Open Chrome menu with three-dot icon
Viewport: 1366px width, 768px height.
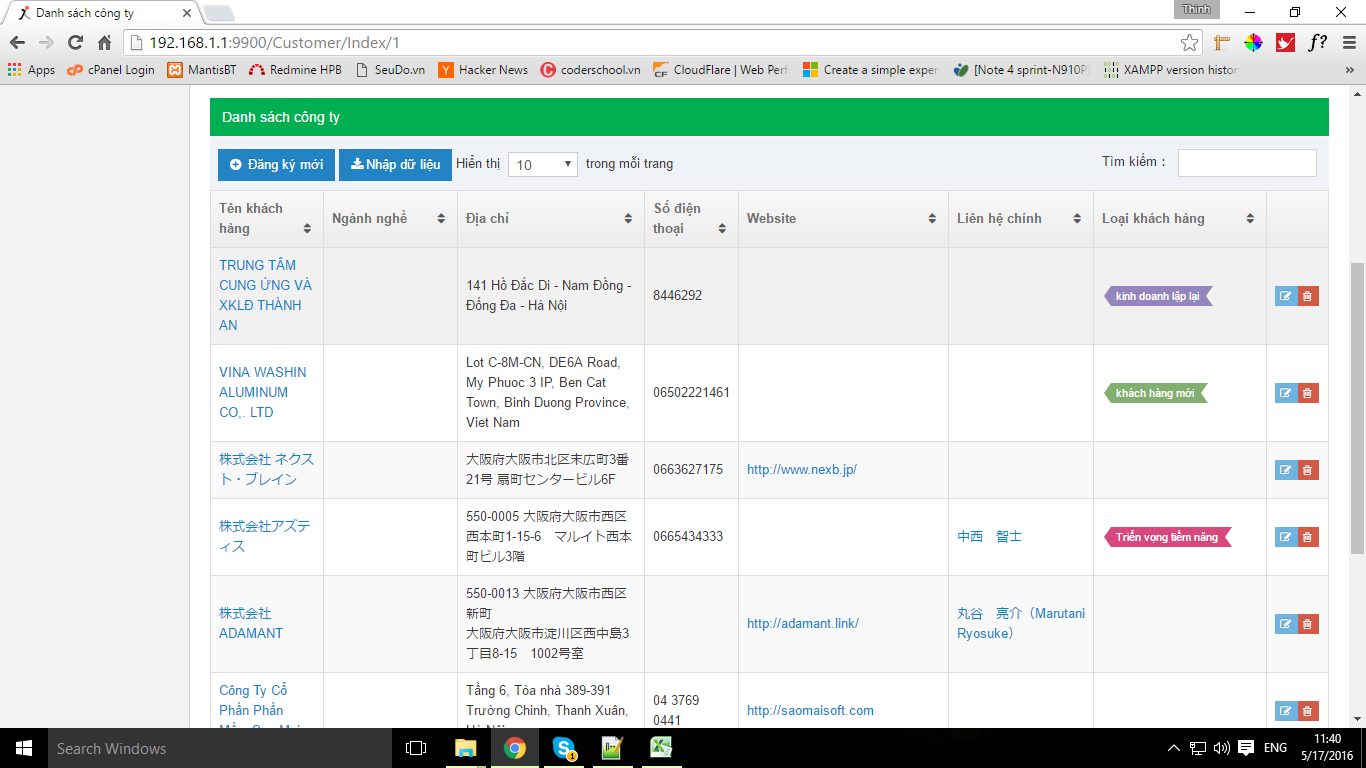(1348, 43)
